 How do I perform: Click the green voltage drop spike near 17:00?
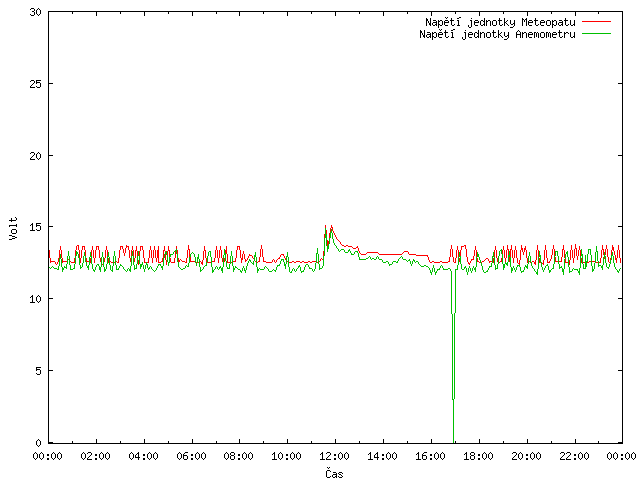tap(453, 355)
